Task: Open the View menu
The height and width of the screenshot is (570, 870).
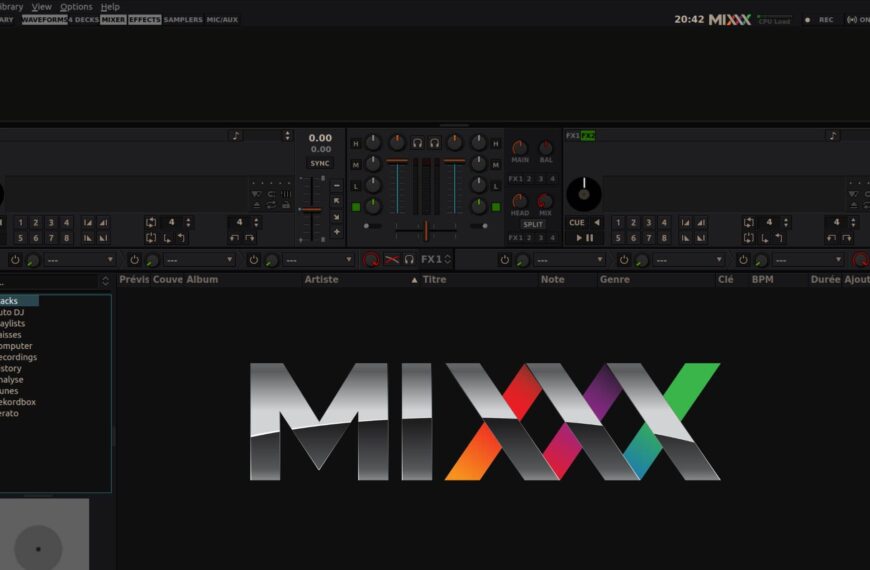Action: point(42,7)
